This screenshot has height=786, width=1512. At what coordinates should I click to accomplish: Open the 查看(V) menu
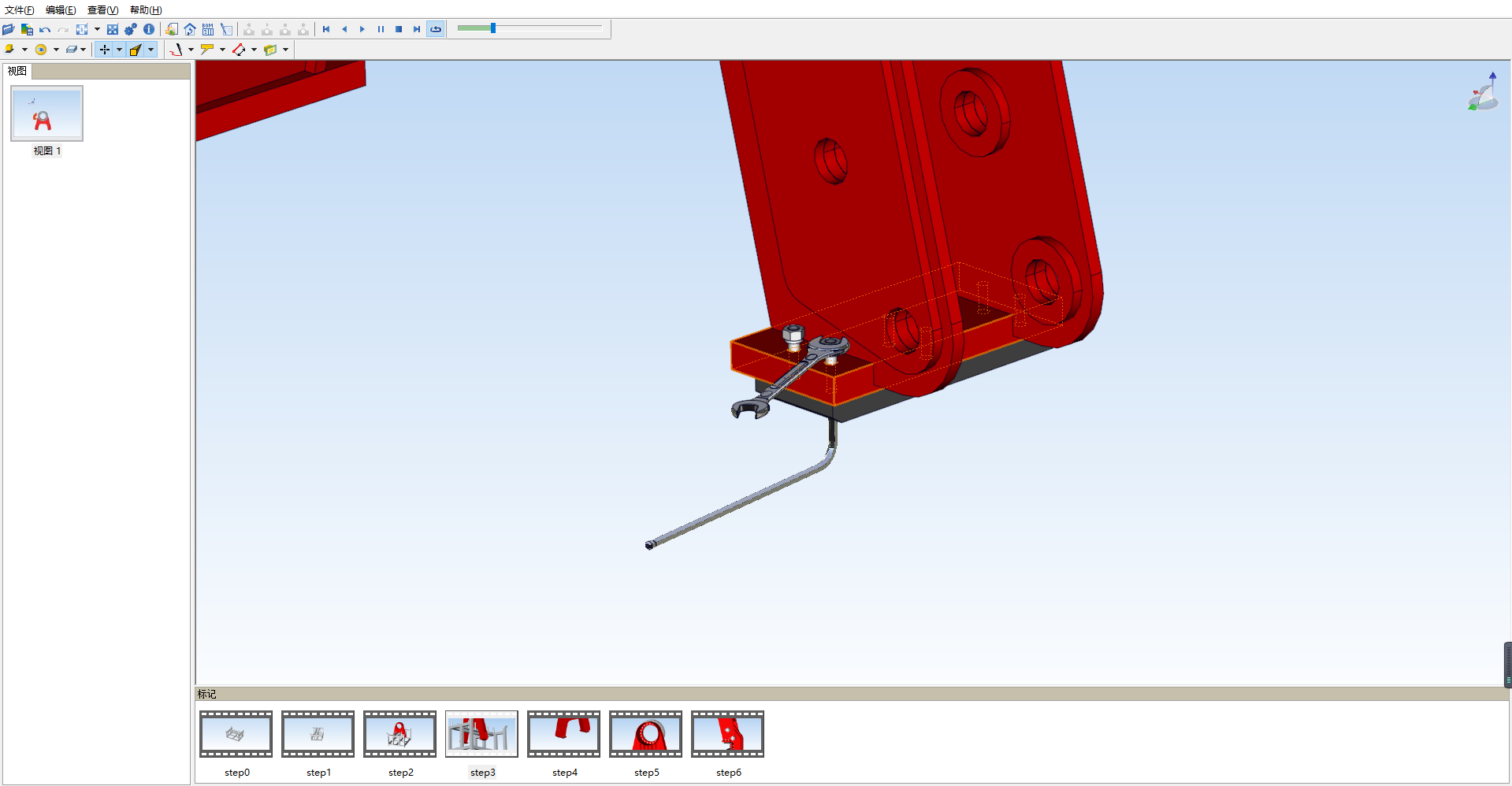(x=102, y=10)
